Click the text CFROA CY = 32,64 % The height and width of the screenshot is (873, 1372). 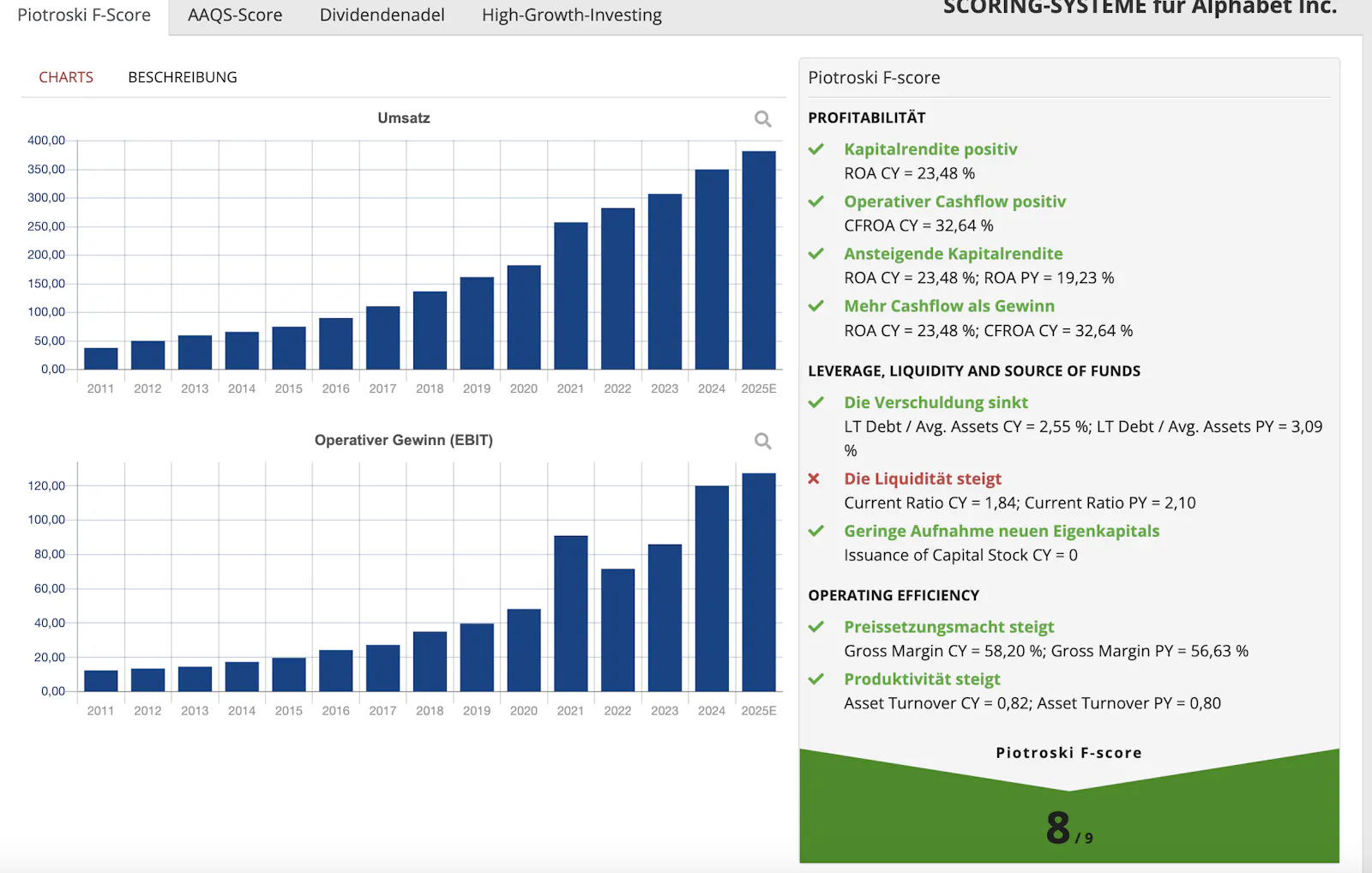pos(919,226)
